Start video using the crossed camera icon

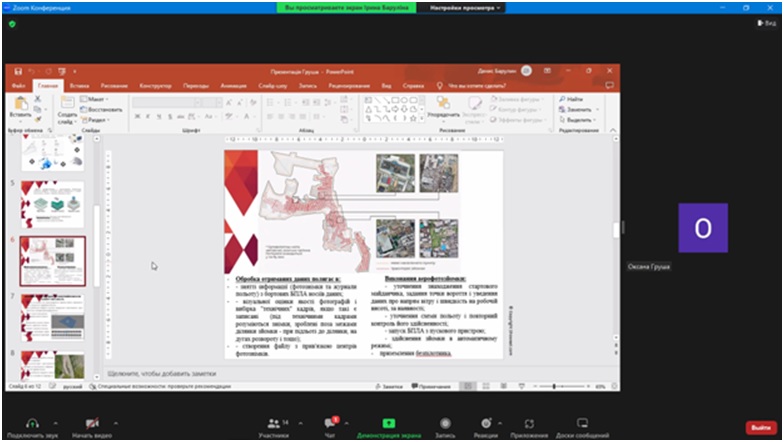[x=92, y=424]
